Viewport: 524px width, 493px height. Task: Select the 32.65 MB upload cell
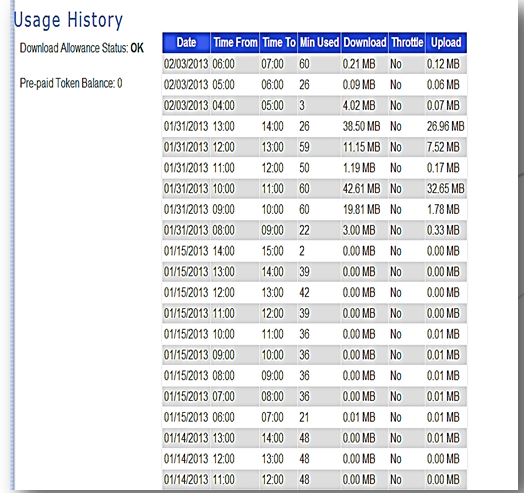(x=445, y=189)
